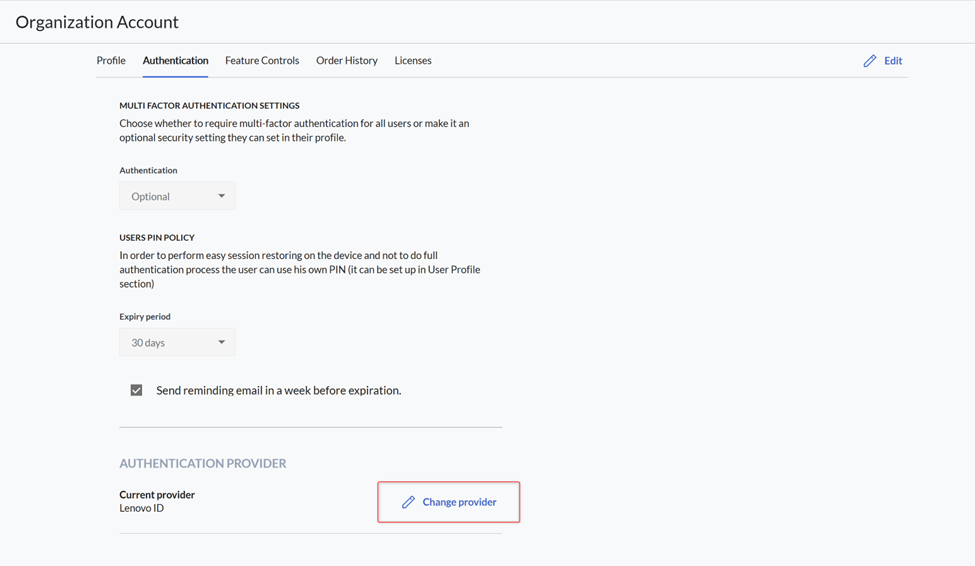Uncheck the reminding email checkbox
975x566 pixels.
point(136,390)
